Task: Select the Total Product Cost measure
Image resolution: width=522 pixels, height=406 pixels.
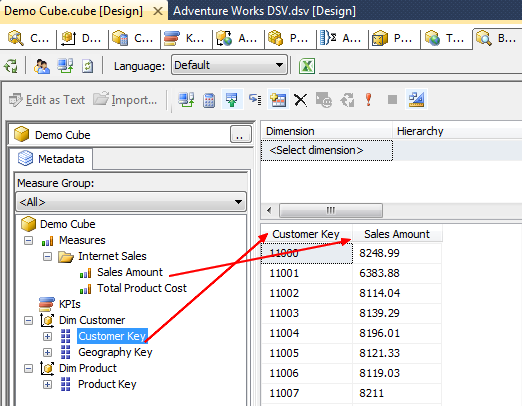Action: pyautogui.click(x=142, y=288)
